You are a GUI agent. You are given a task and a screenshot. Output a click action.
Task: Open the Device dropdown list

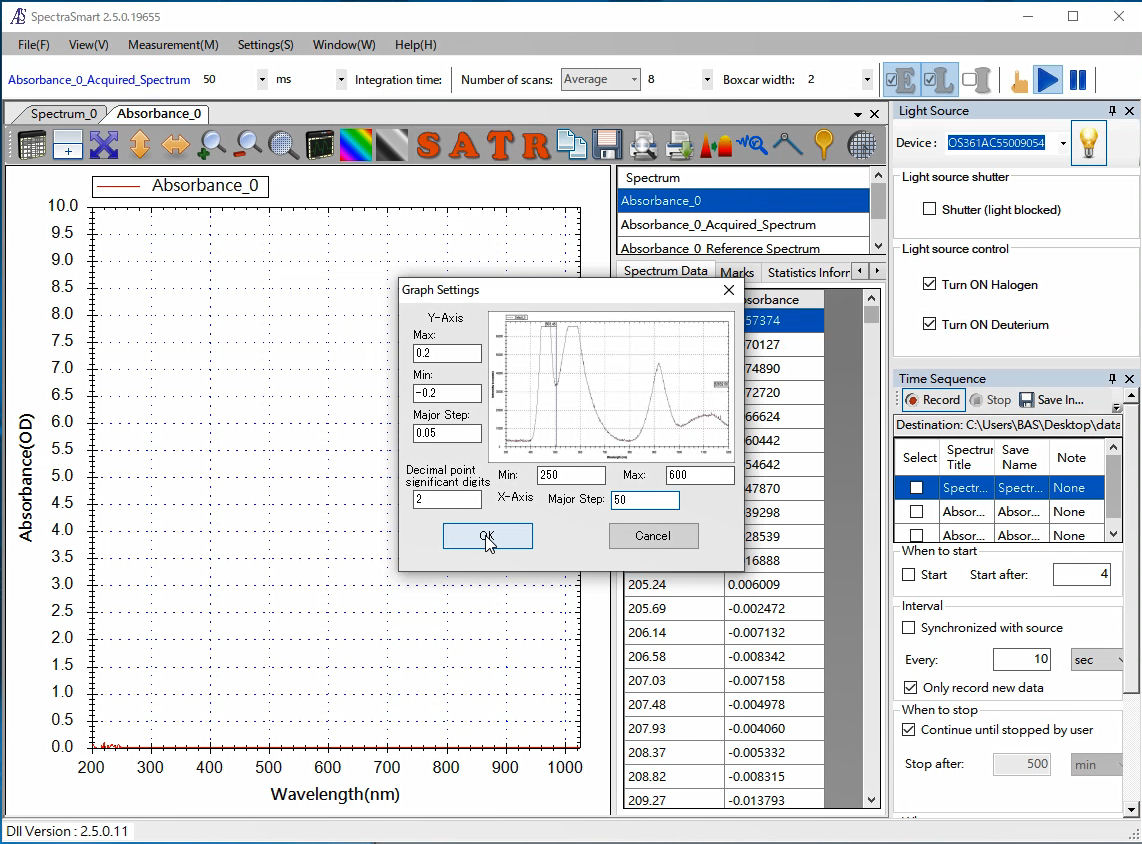(x=1062, y=144)
